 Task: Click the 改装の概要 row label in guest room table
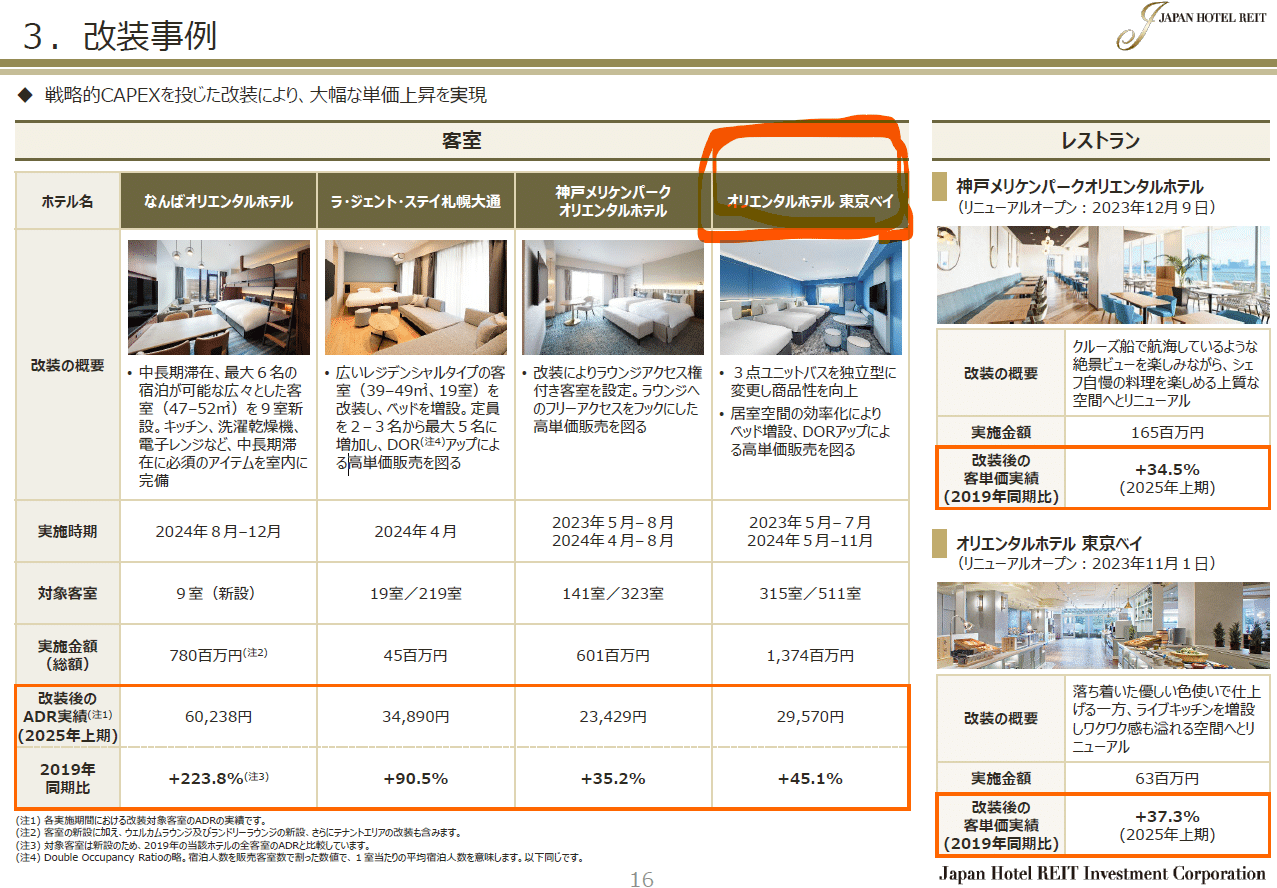point(67,366)
